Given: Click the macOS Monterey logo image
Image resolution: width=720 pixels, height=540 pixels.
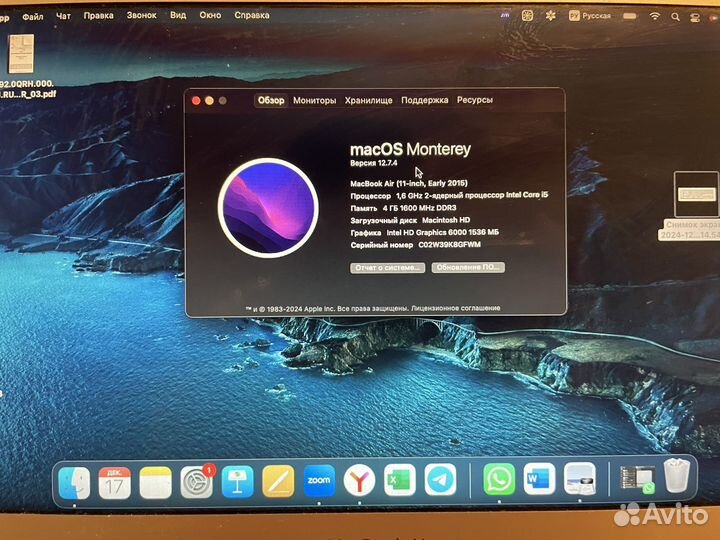Looking at the screenshot, I should point(268,208).
